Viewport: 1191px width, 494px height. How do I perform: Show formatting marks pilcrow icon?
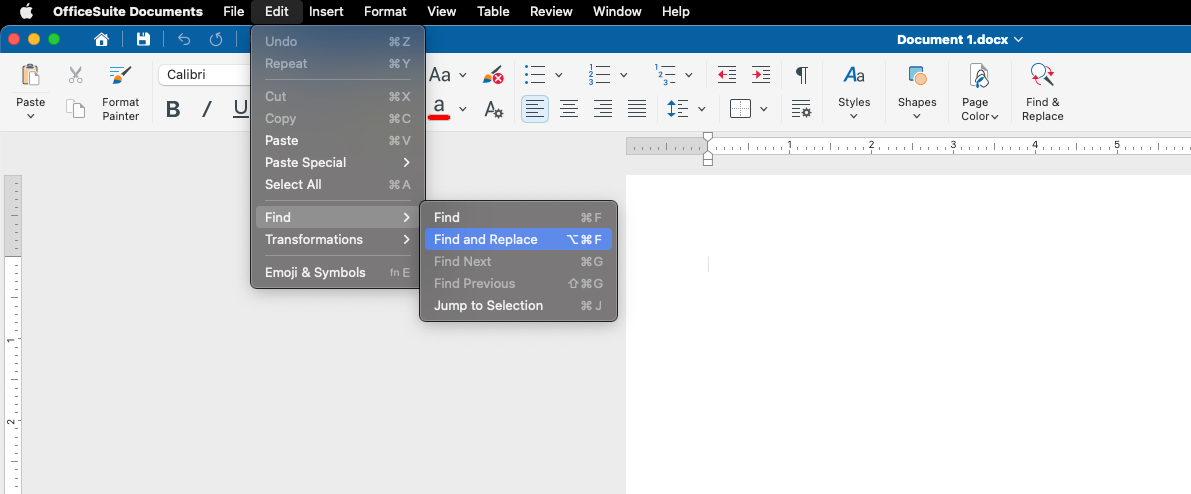tap(801, 75)
